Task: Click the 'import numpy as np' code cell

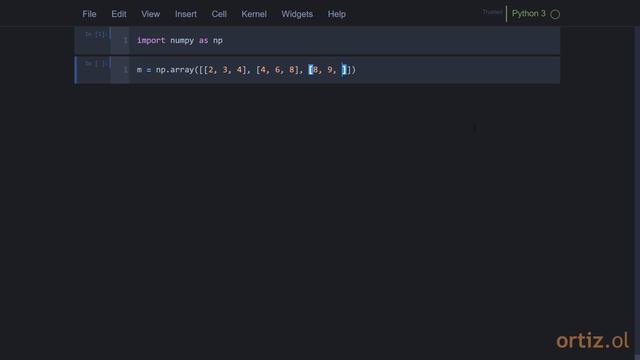Action: [344, 40]
